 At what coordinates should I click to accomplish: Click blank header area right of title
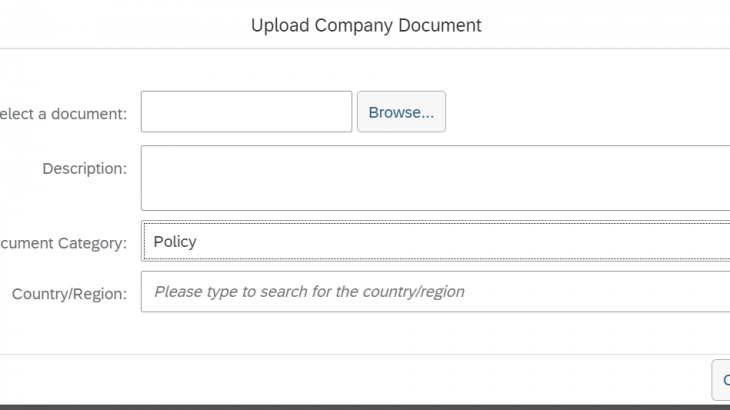coord(610,25)
